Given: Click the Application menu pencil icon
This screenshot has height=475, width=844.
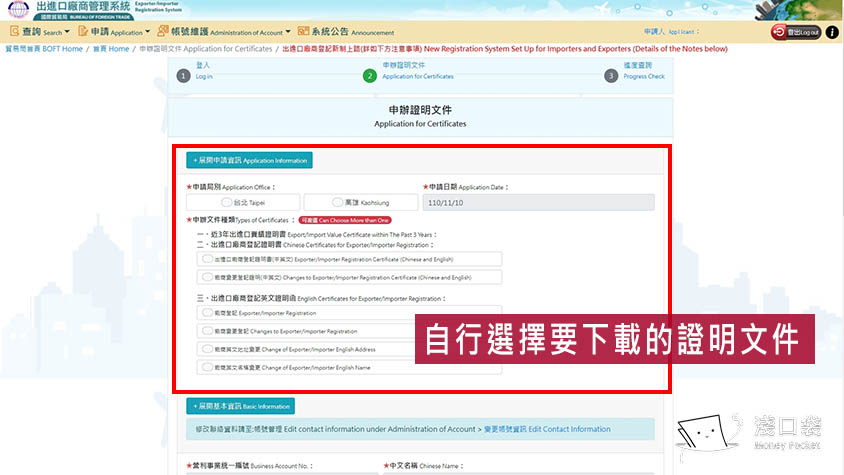Looking at the screenshot, I should [83, 31].
